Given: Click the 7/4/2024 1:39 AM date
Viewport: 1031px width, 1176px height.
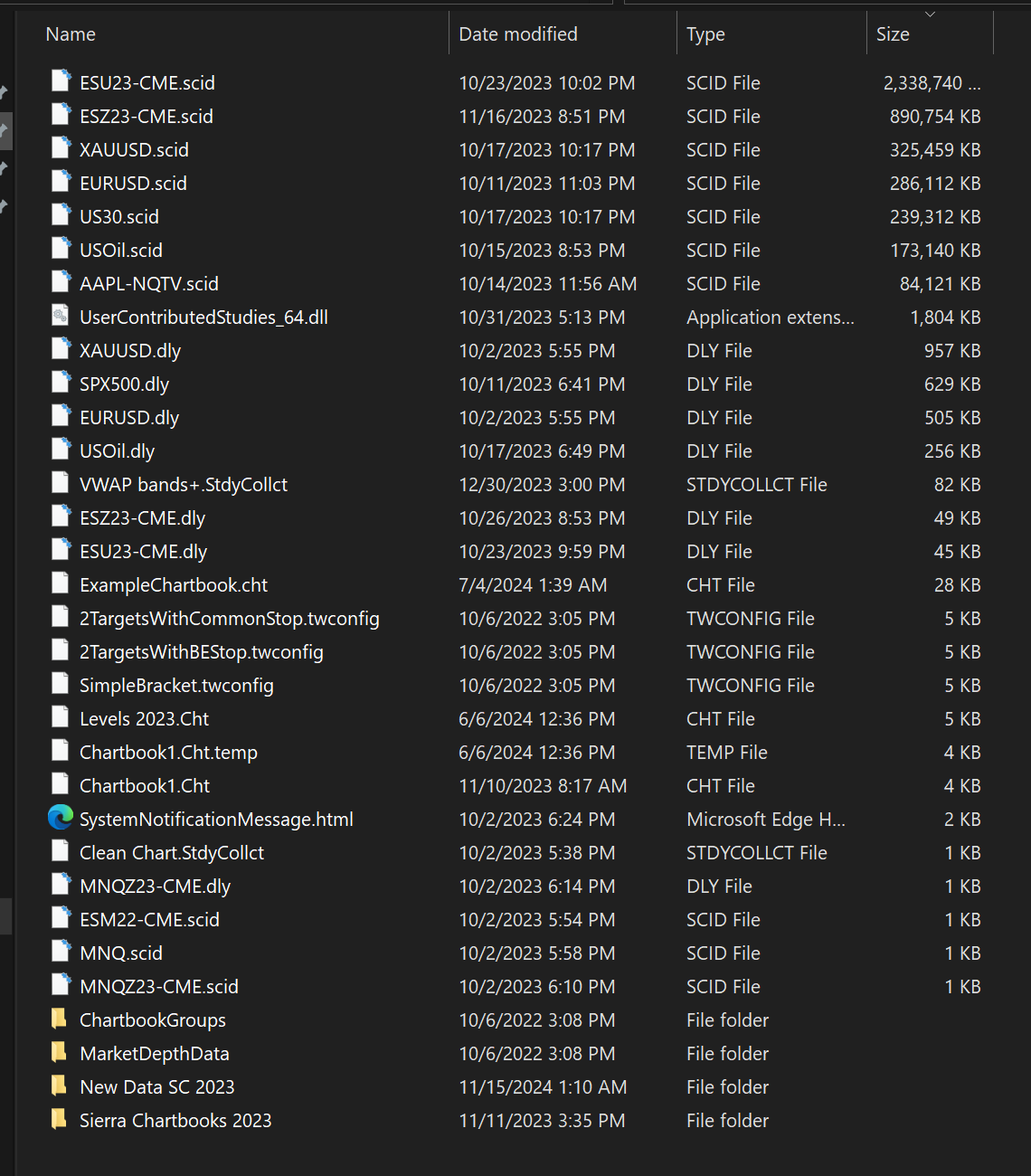Looking at the screenshot, I should point(533,585).
